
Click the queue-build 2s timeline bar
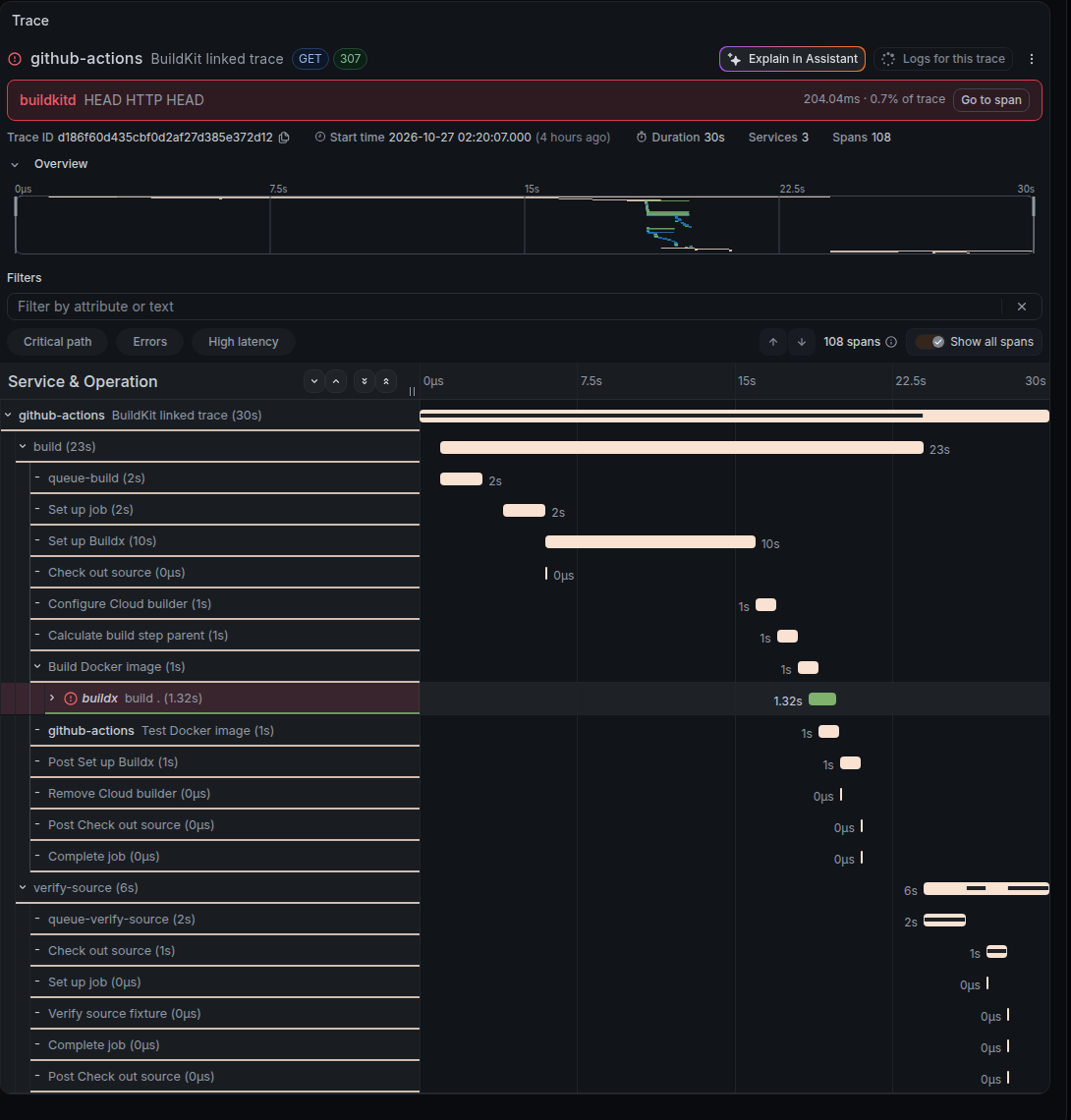461,479
